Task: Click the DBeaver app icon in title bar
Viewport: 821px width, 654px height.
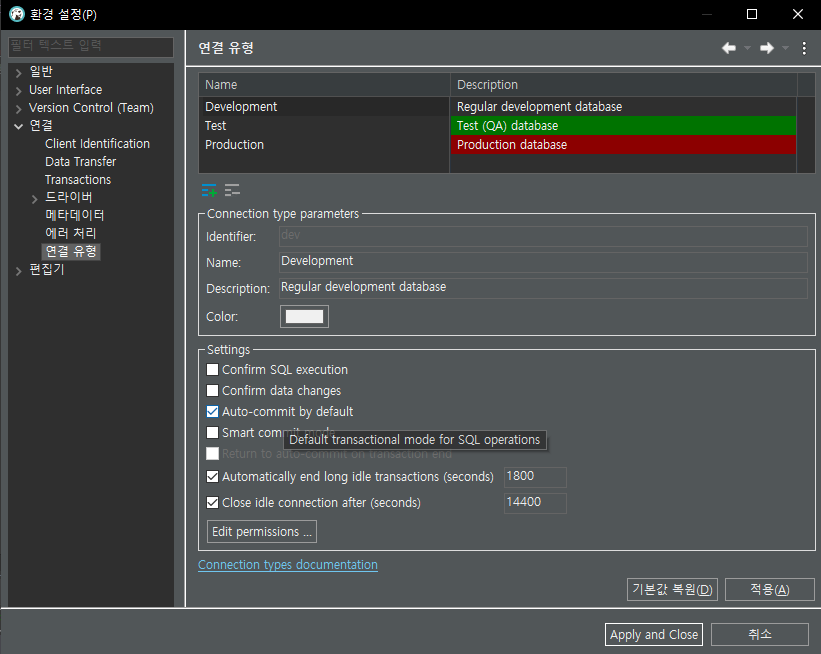Action: (x=17, y=14)
